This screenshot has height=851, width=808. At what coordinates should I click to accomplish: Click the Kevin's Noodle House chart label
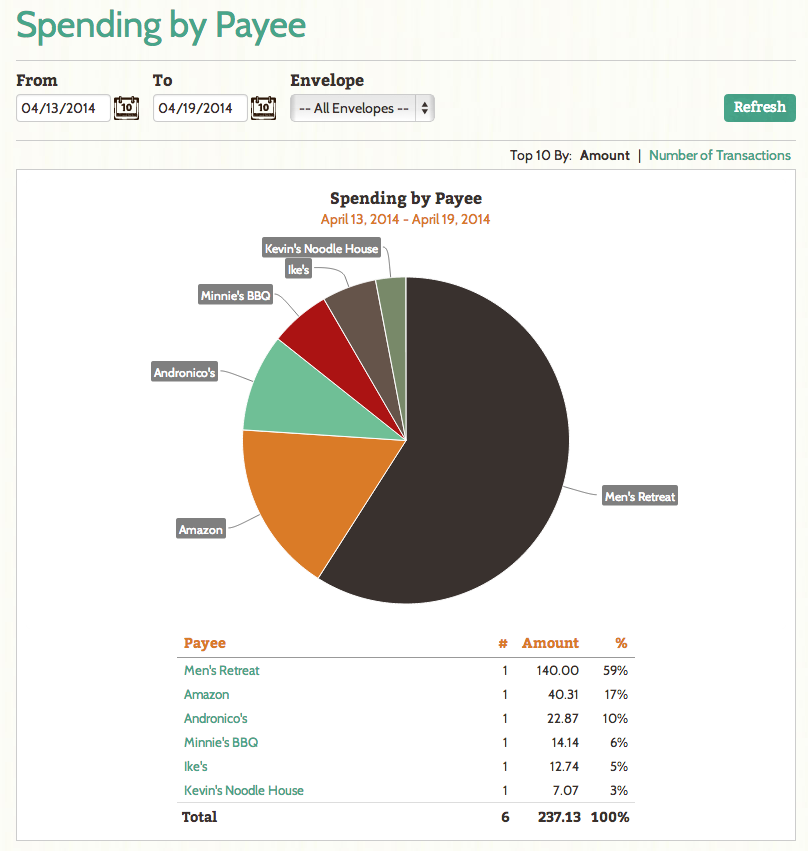(x=321, y=248)
